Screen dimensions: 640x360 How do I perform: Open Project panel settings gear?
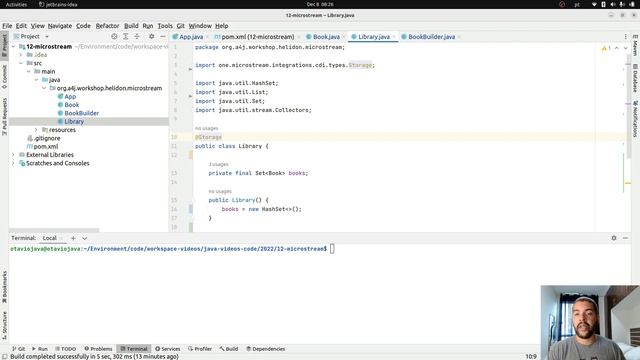[x=151, y=36]
